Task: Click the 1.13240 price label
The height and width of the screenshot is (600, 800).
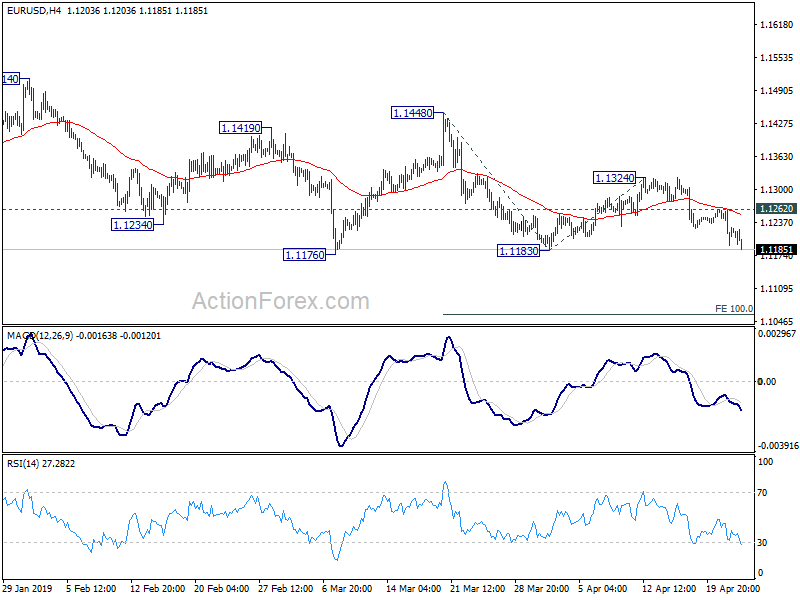Action: (615, 178)
